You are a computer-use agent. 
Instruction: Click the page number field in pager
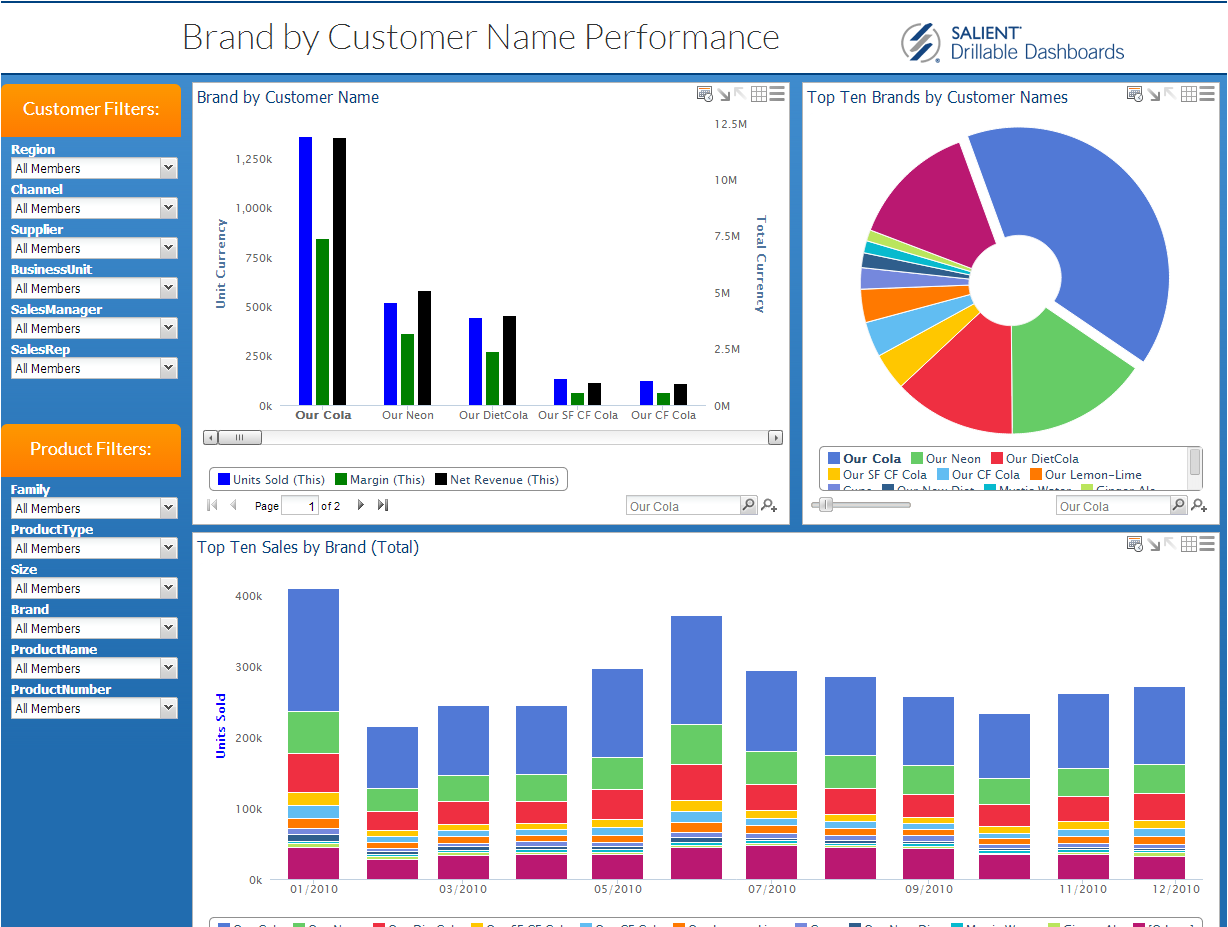(300, 506)
